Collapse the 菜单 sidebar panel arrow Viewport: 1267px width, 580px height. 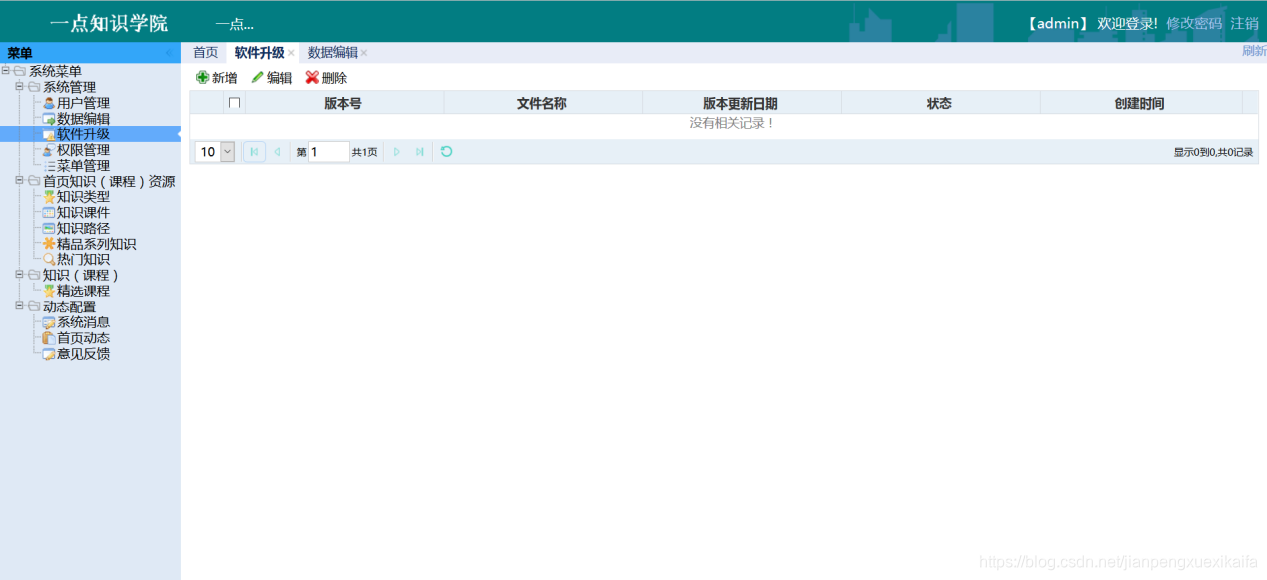[169, 53]
